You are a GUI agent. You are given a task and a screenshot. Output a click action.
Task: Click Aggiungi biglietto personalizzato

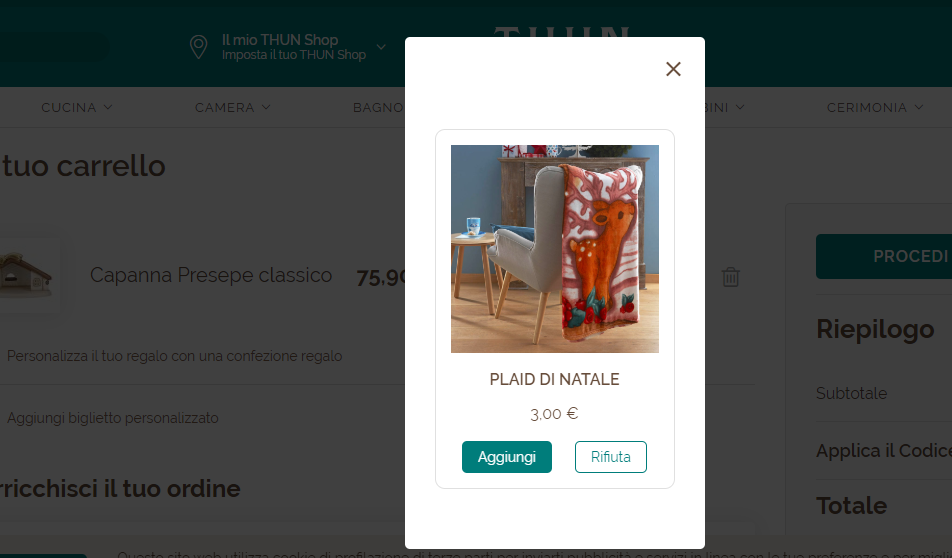coord(113,418)
